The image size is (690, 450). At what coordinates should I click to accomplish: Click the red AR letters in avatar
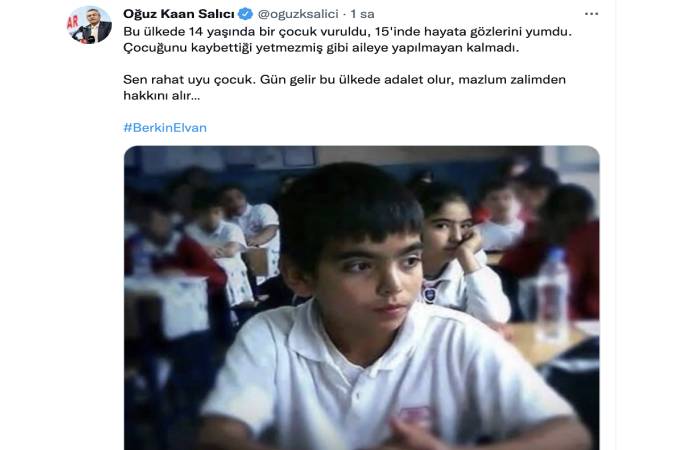tap(73, 22)
